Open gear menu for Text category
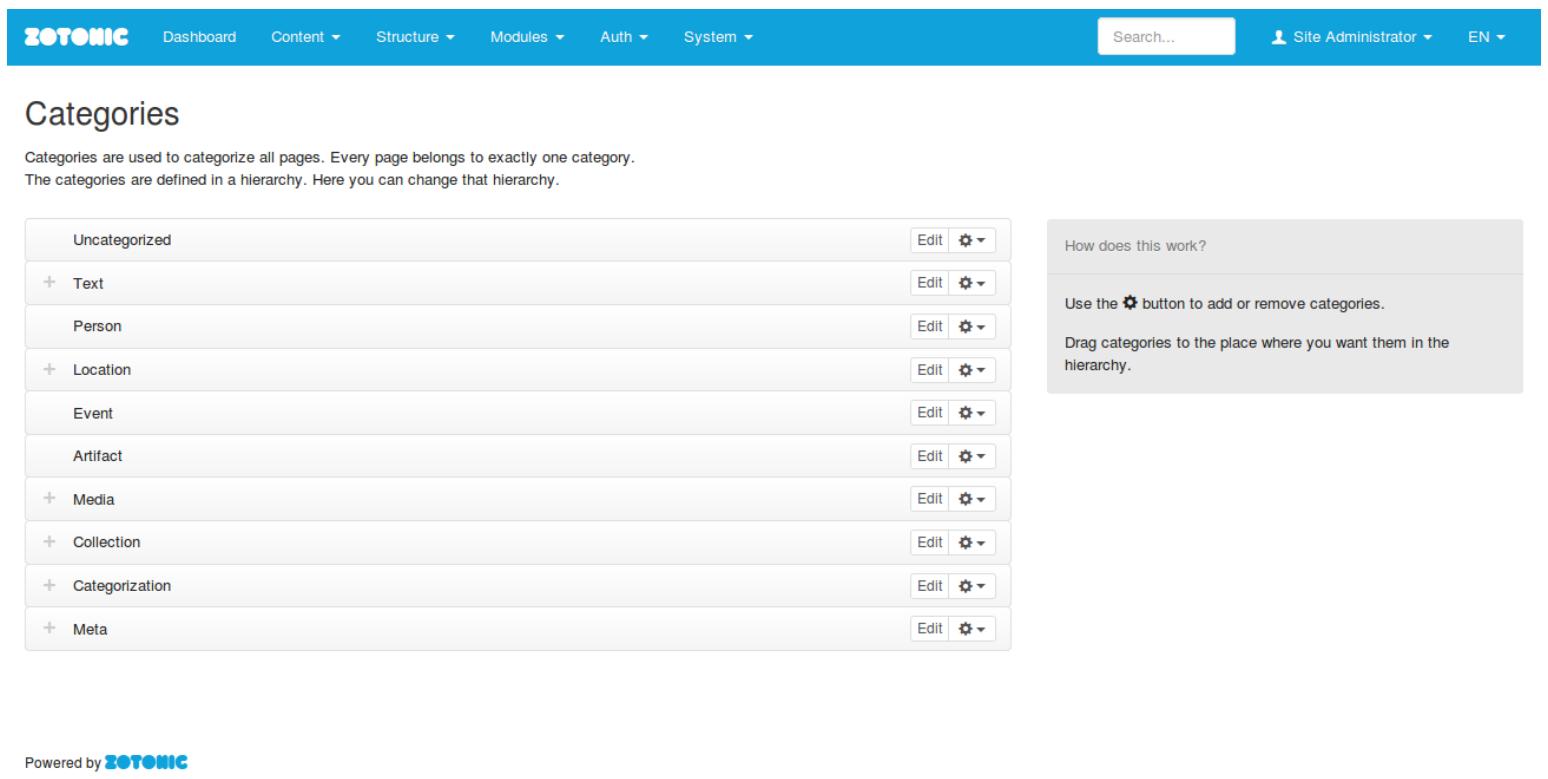Image resolution: width=1548 pixels, height=779 pixels. pyautogui.click(x=972, y=283)
